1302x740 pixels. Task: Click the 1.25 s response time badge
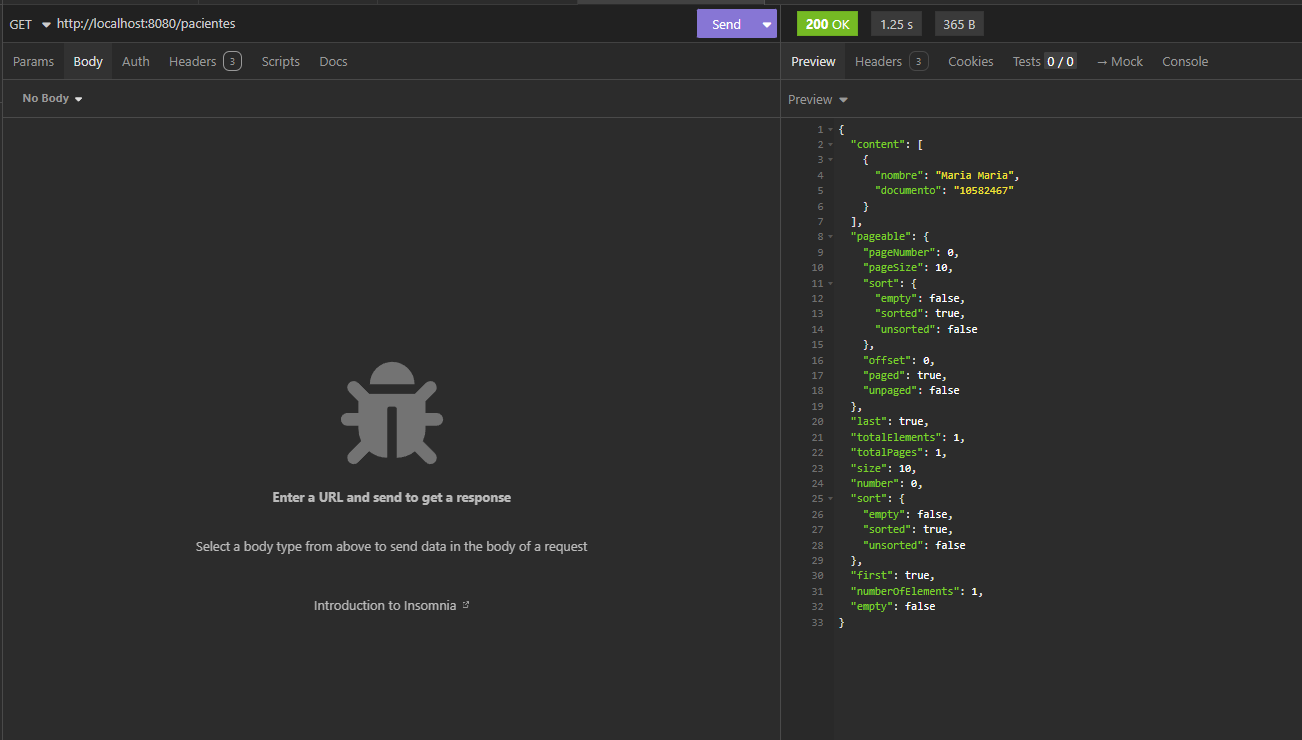pyautogui.click(x=896, y=24)
